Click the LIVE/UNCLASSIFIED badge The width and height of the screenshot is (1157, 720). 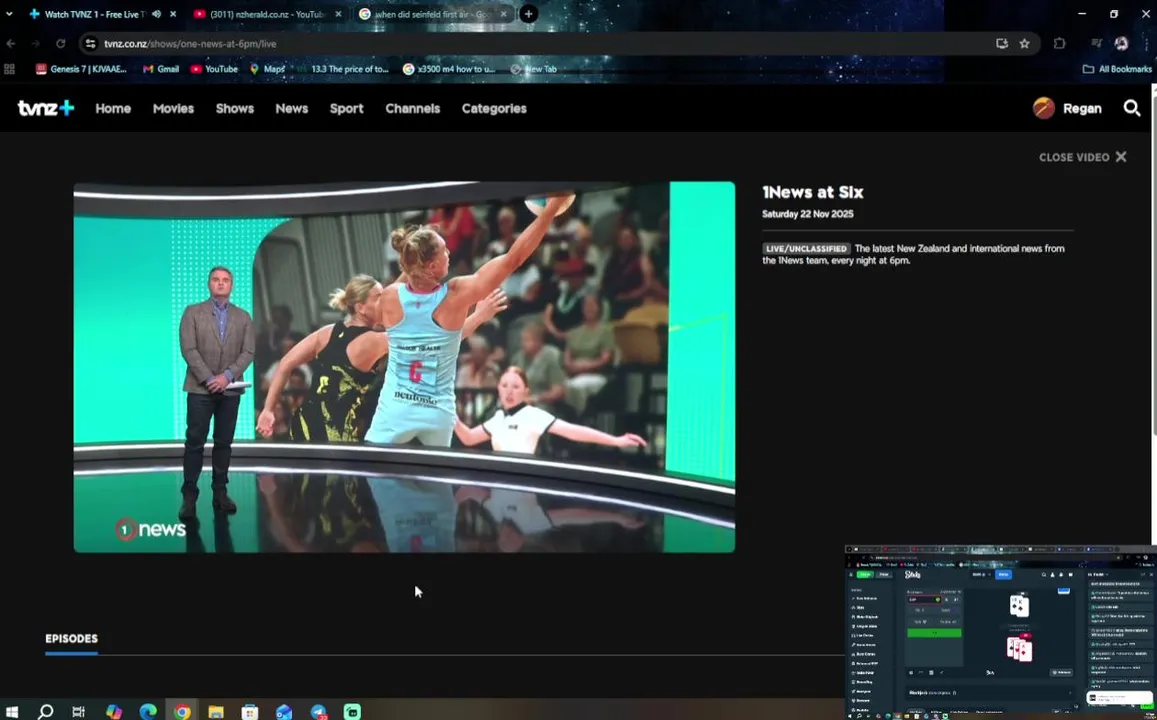(806, 249)
